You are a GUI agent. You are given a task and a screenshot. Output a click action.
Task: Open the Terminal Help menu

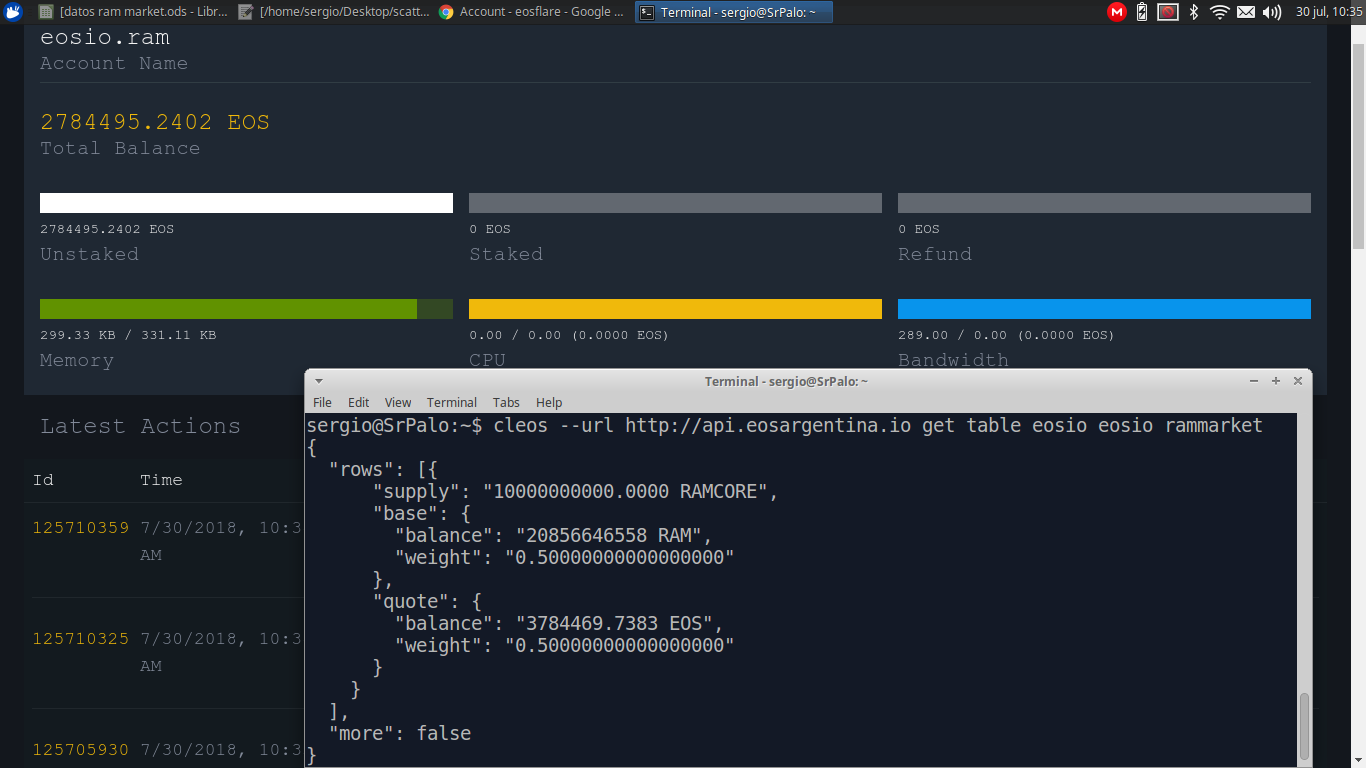click(549, 402)
